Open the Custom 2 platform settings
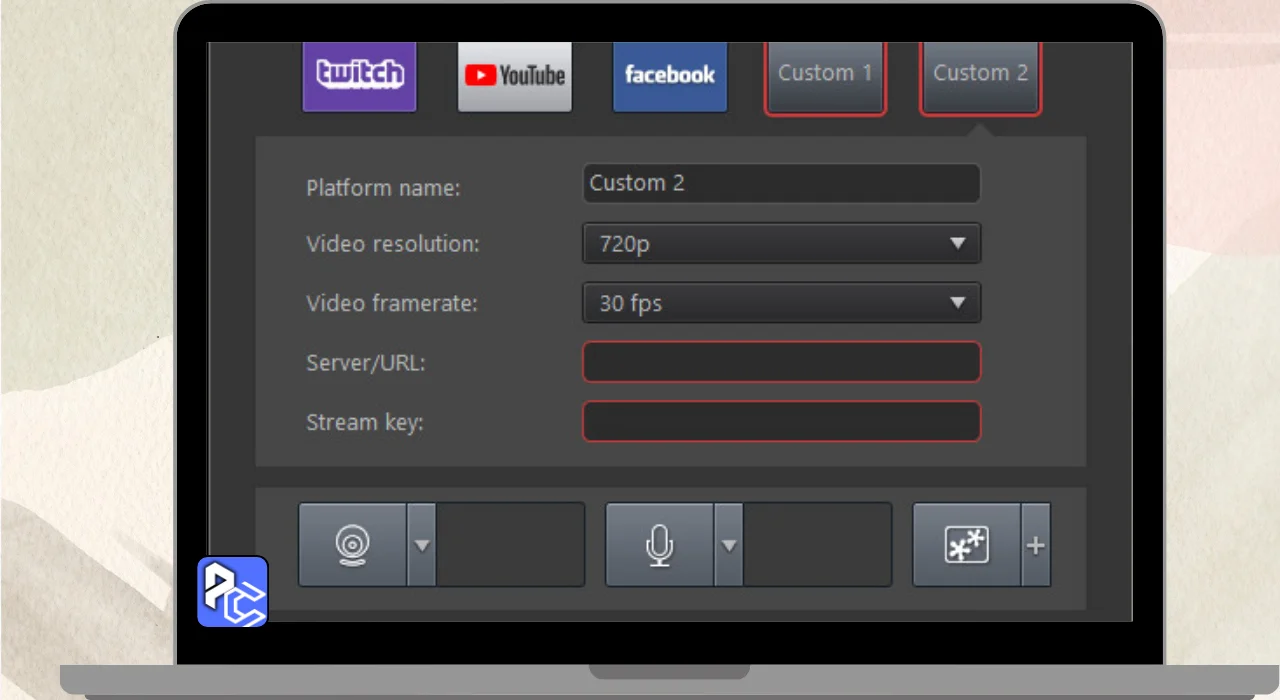Screen dimensions: 1280x700 tap(980, 76)
